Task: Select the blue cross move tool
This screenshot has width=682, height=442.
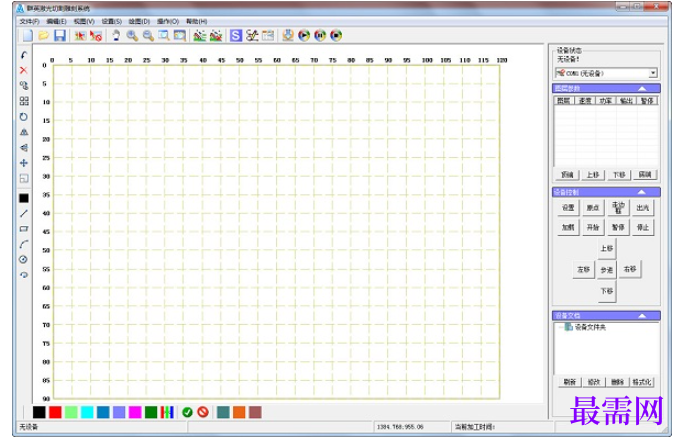Action: tap(24, 163)
